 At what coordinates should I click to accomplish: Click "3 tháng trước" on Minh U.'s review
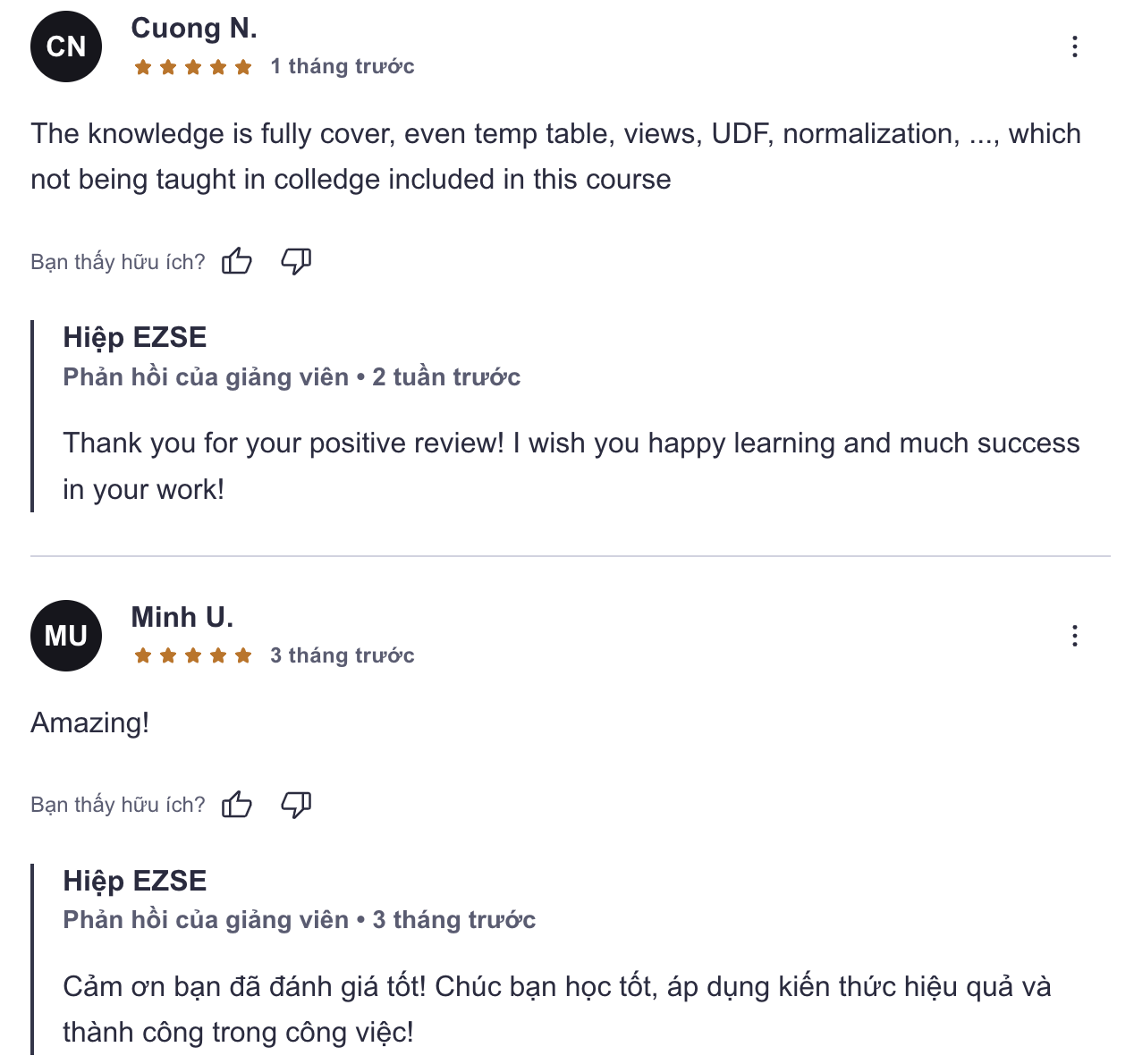coord(343,656)
